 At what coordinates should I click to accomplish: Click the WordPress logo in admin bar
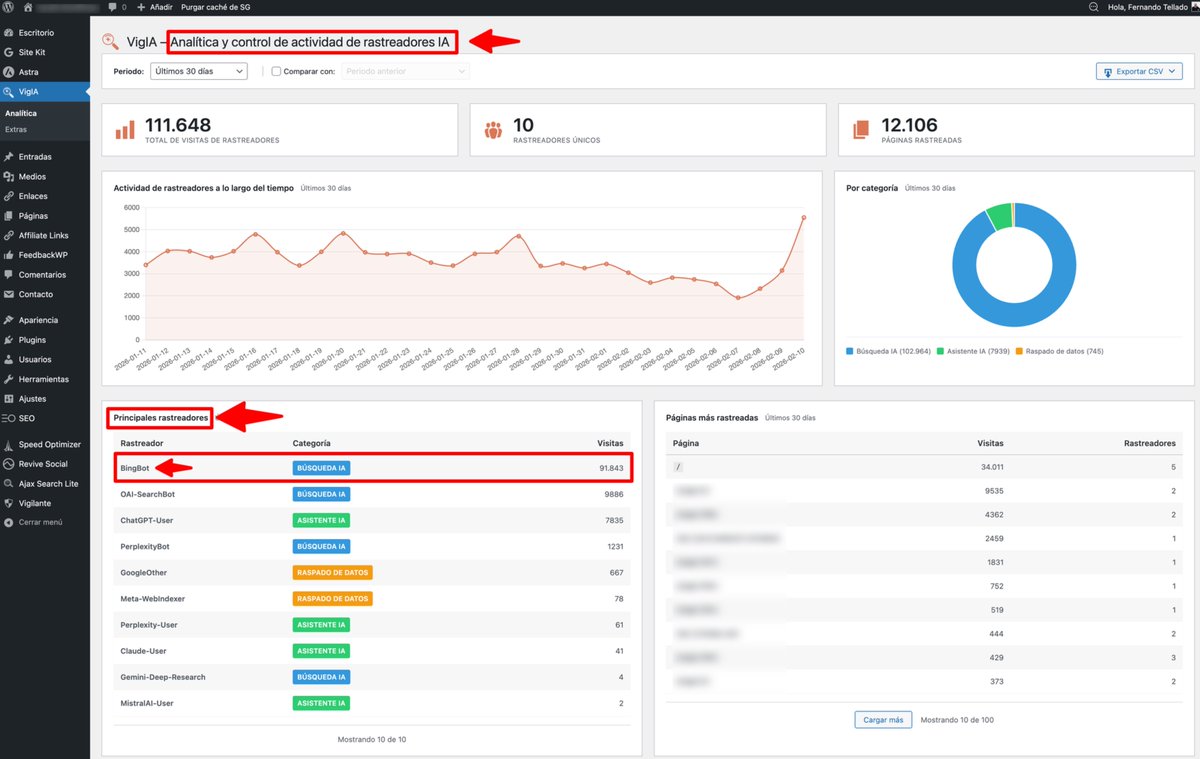point(9,7)
